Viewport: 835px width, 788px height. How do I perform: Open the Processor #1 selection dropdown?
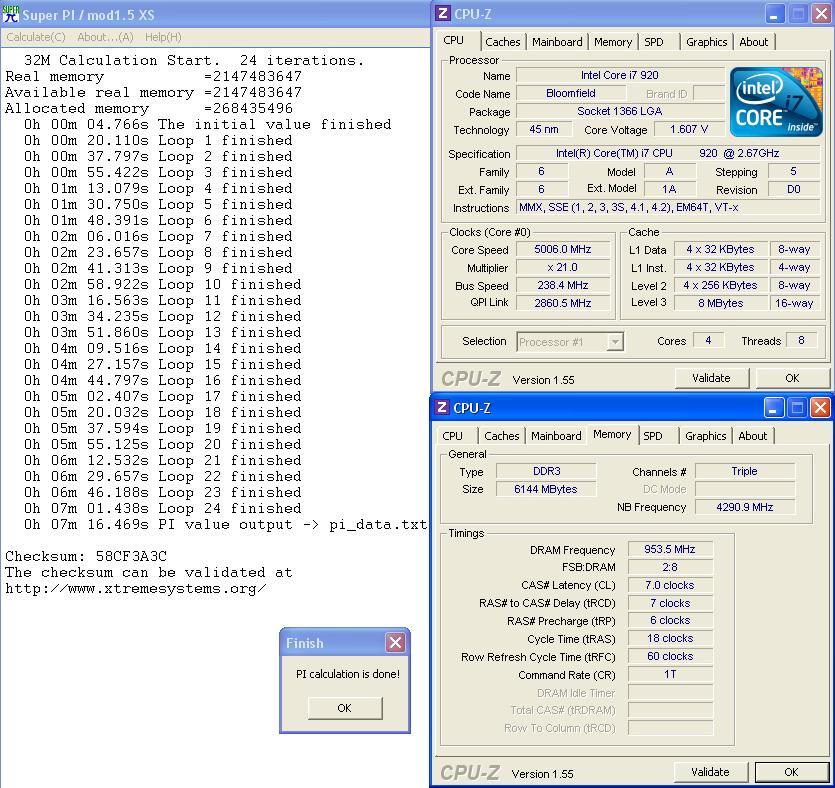click(x=615, y=342)
